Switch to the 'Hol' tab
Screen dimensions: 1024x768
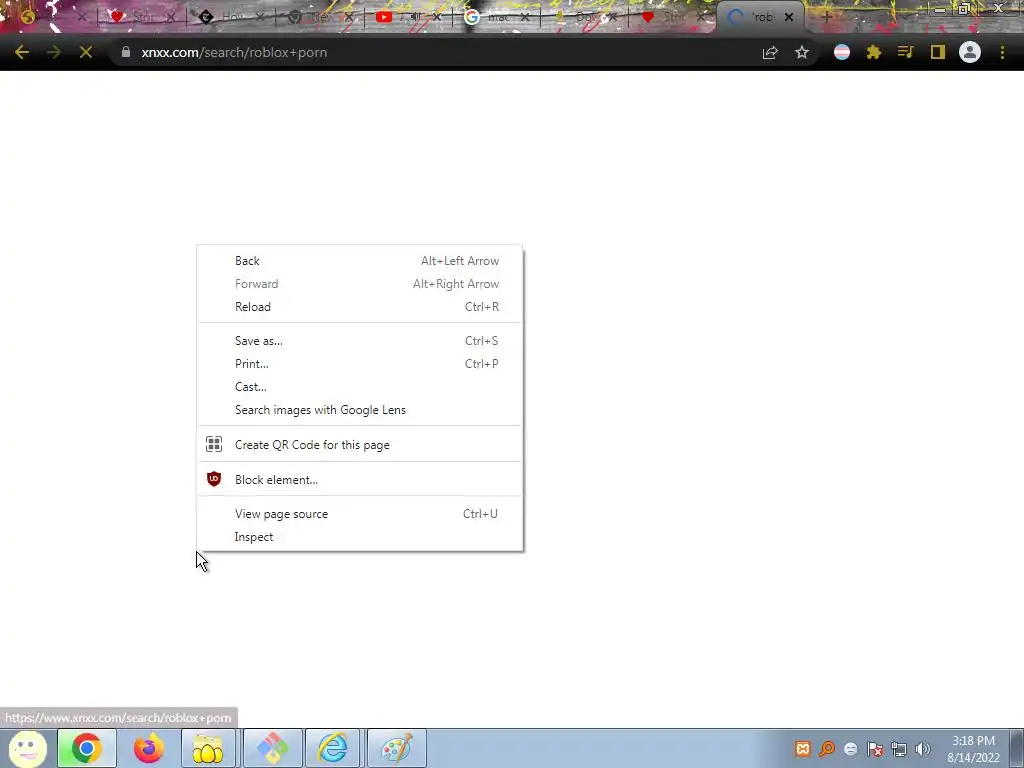pyautogui.click(x=230, y=17)
